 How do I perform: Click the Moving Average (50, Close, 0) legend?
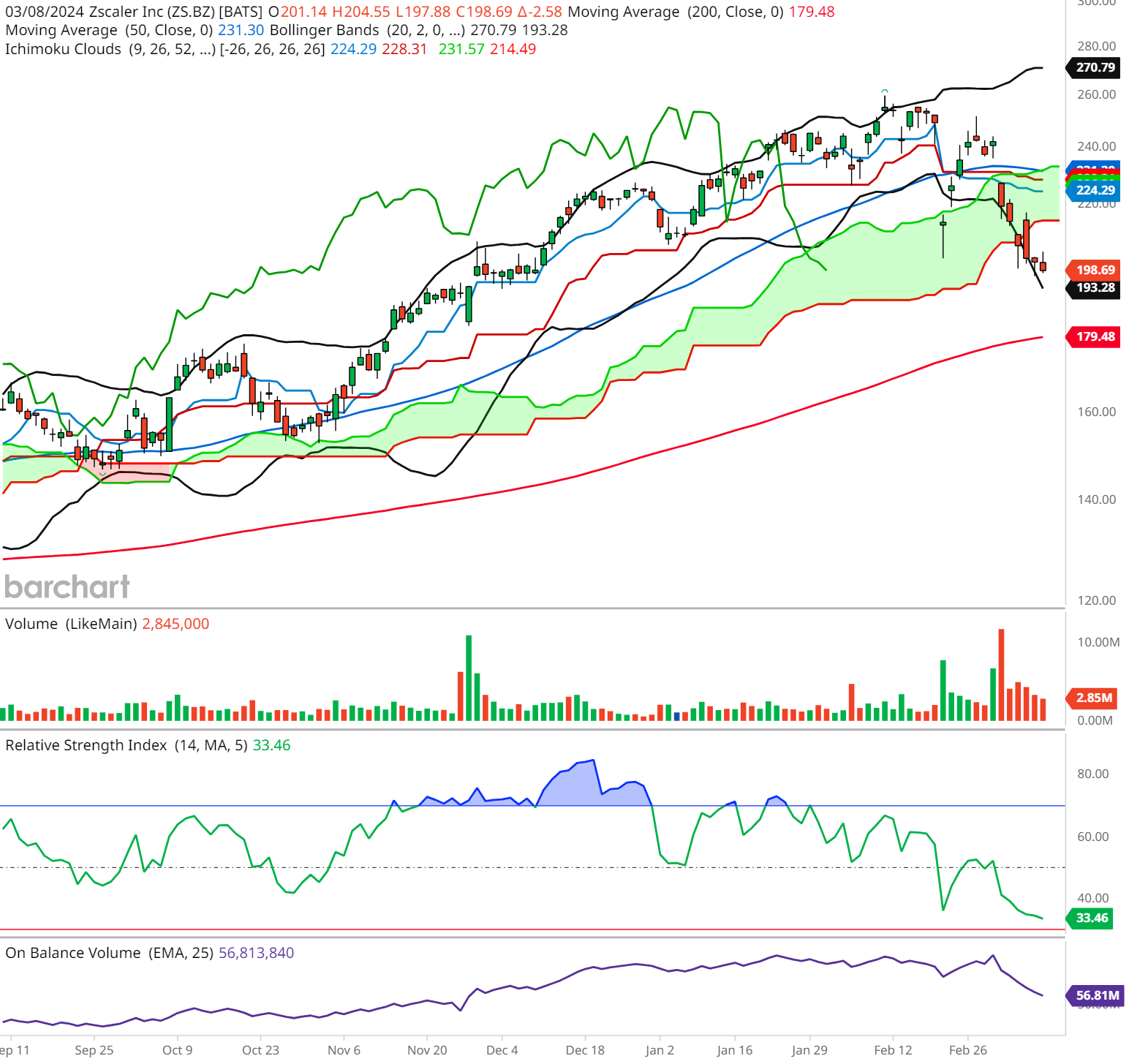[110, 31]
